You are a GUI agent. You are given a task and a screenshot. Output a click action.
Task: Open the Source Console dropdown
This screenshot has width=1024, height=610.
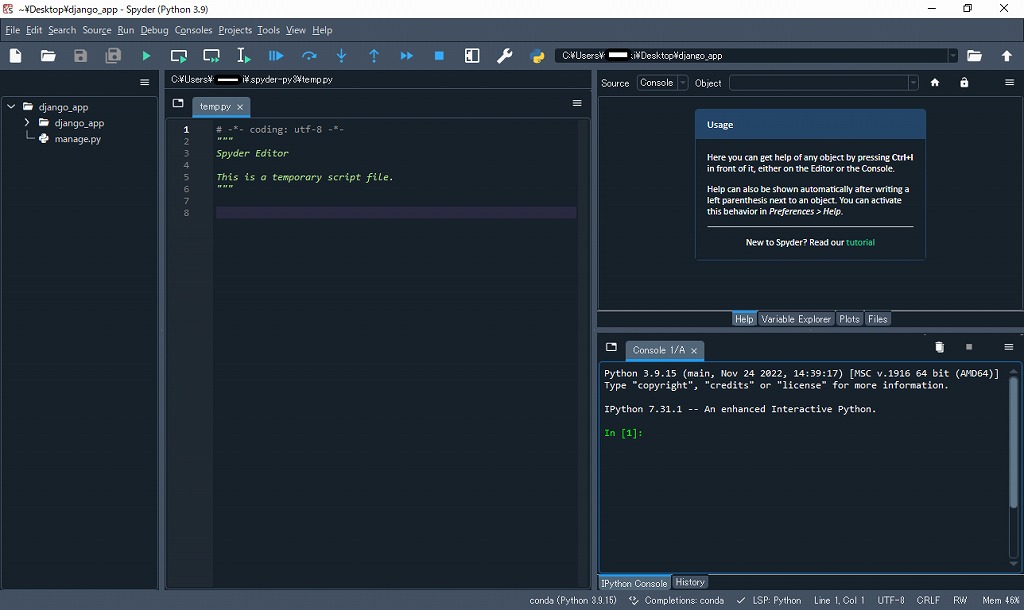click(662, 83)
